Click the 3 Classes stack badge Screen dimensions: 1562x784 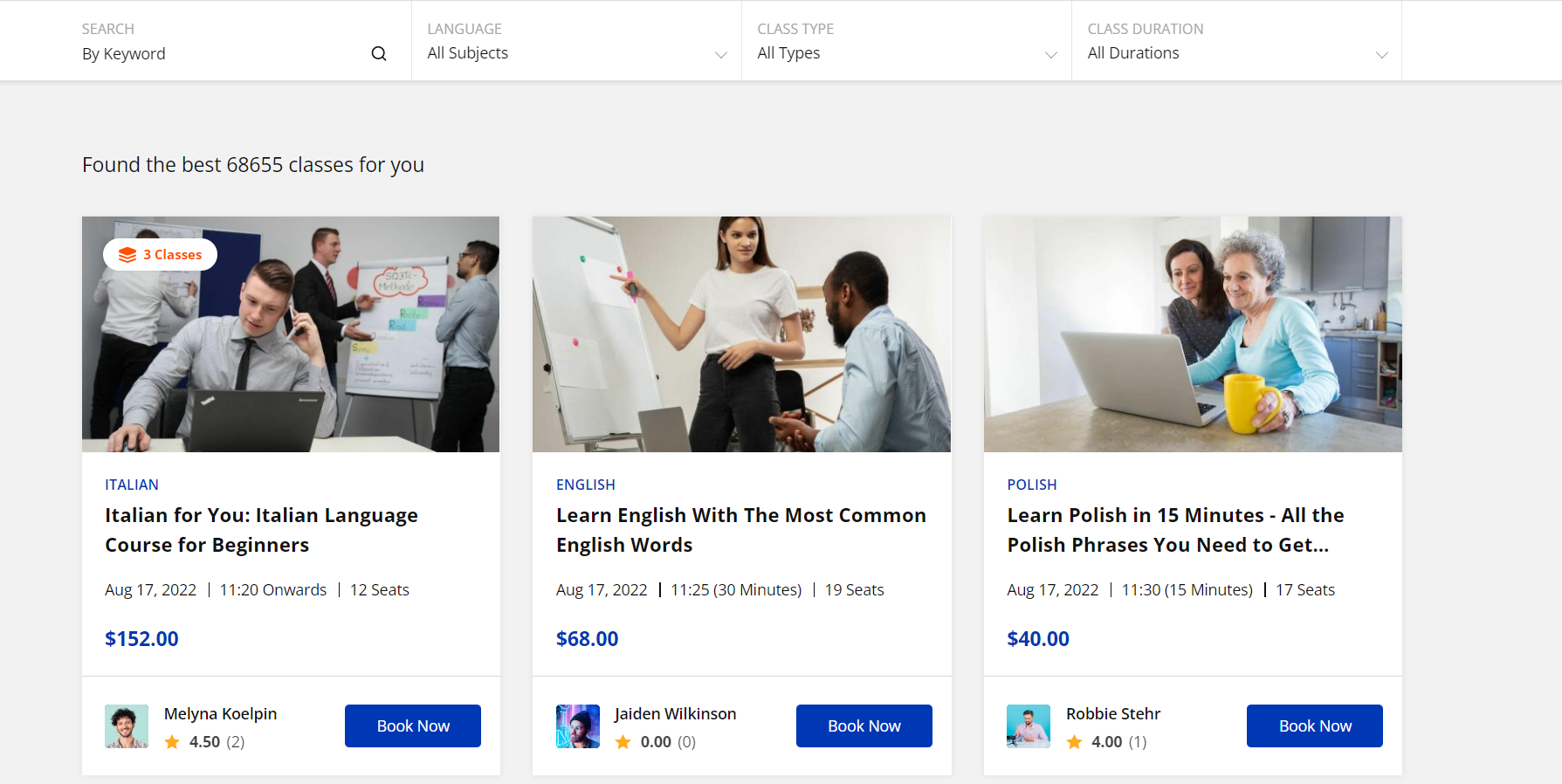click(x=161, y=255)
